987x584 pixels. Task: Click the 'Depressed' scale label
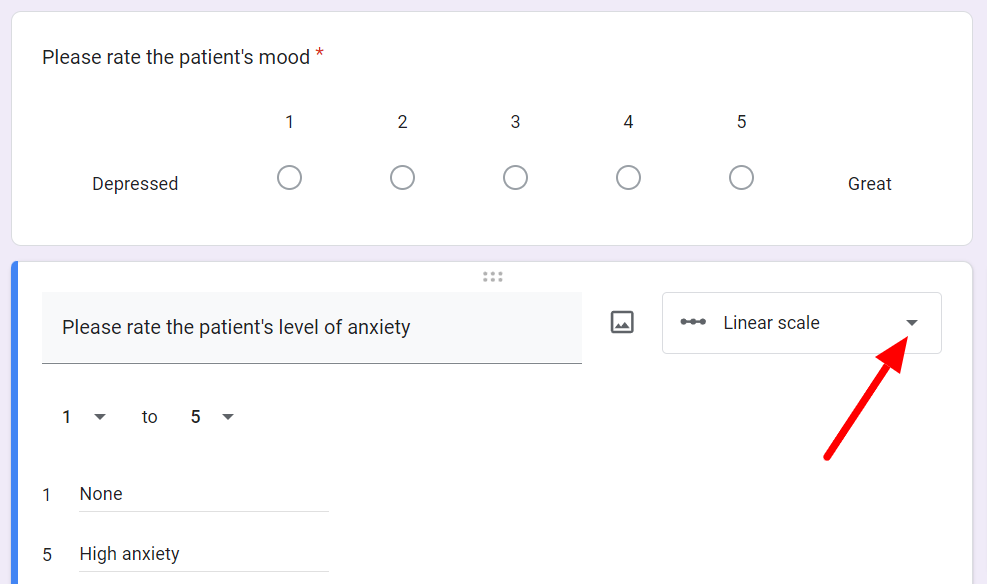[x=135, y=184]
